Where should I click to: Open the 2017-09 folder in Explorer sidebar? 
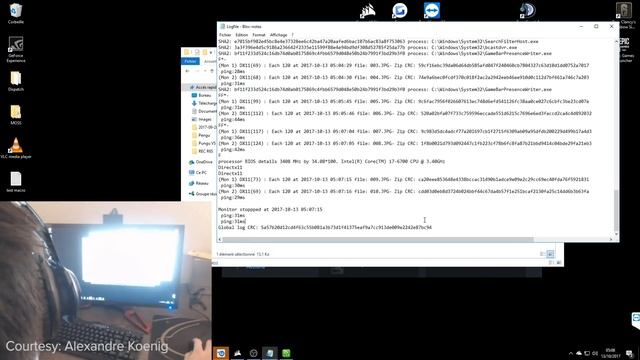click(x=204, y=127)
